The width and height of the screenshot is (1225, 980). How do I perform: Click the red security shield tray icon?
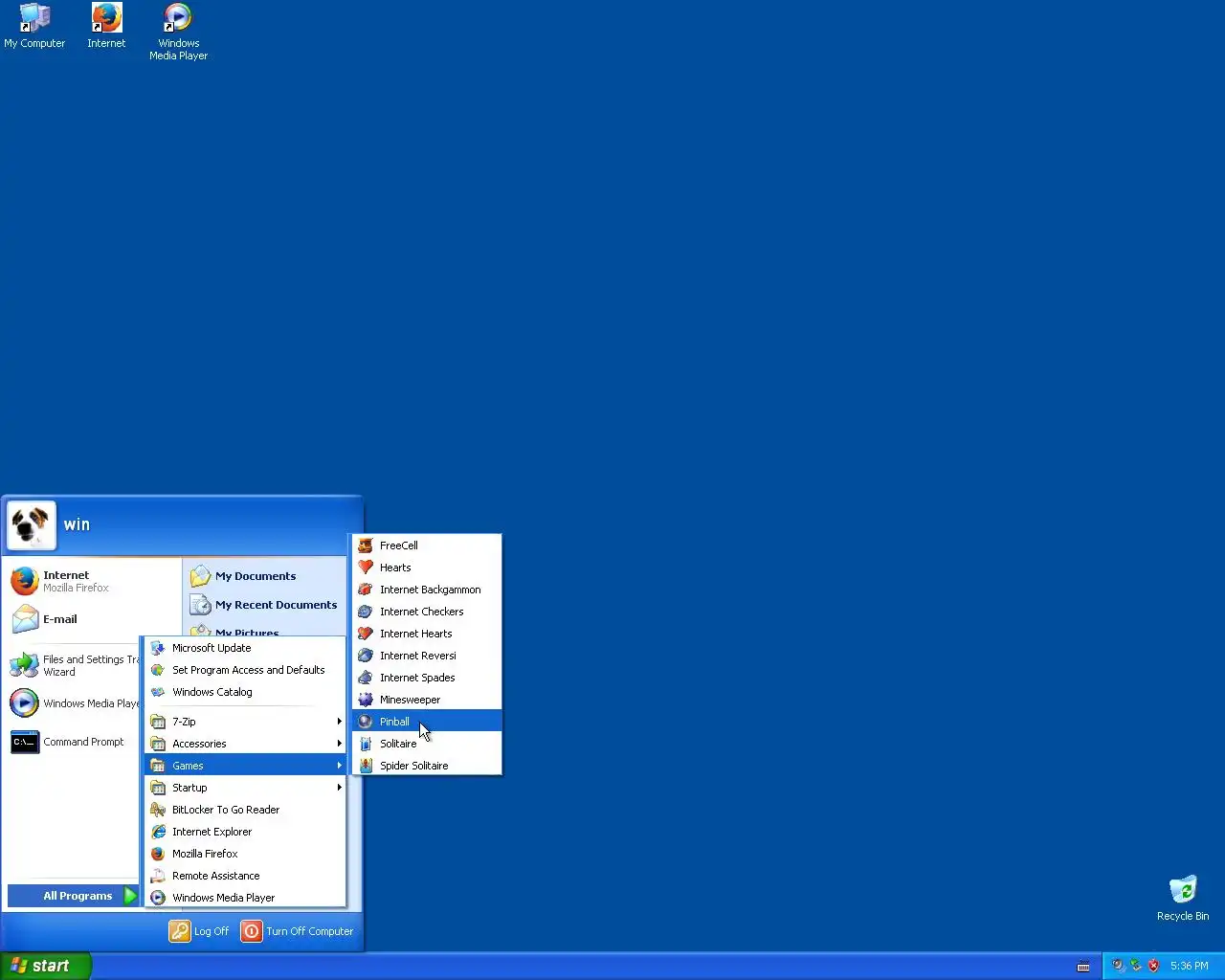pos(1153,966)
